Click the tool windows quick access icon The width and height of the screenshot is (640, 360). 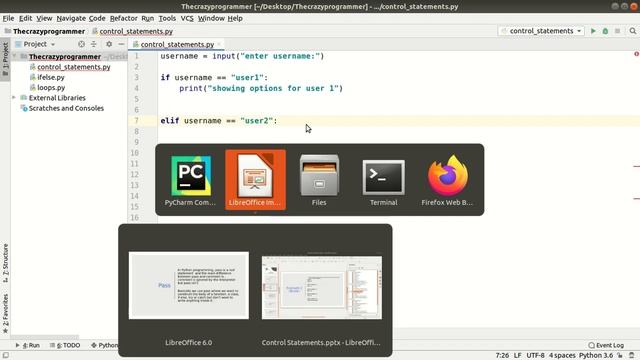click(x=6, y=356)
